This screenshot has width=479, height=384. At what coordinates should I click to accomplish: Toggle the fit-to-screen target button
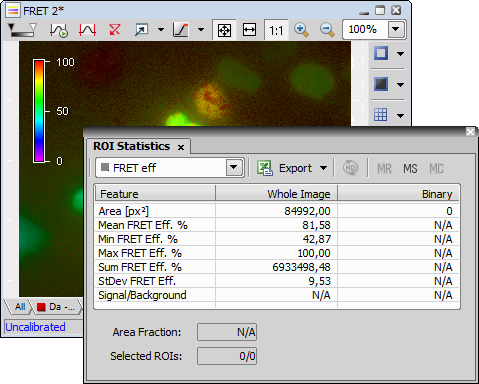224,30
